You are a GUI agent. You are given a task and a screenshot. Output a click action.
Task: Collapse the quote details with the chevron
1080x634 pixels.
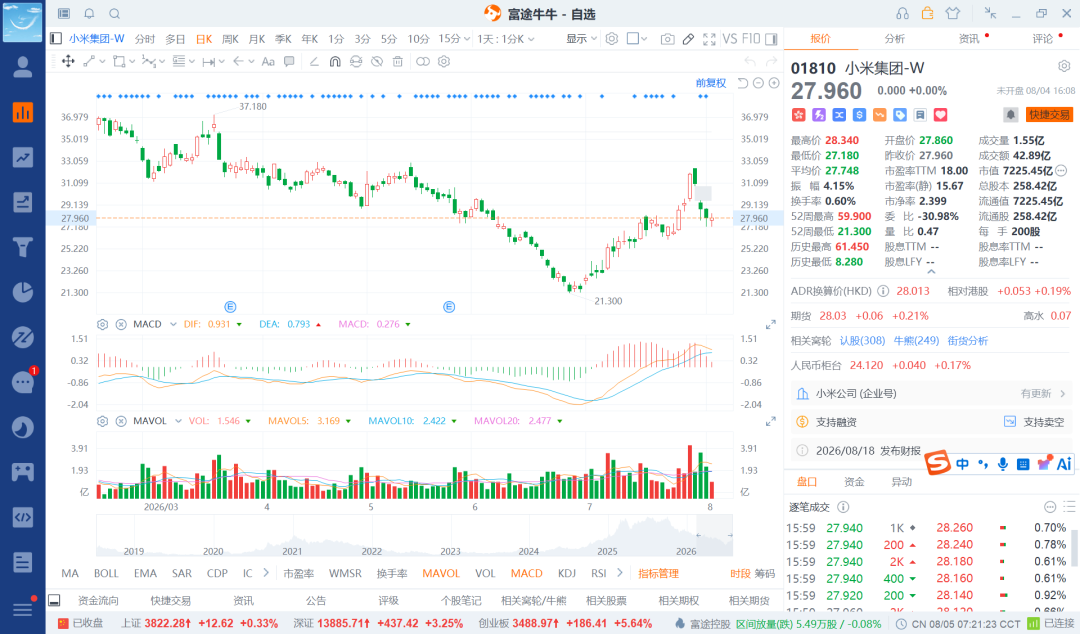[931, 272]
